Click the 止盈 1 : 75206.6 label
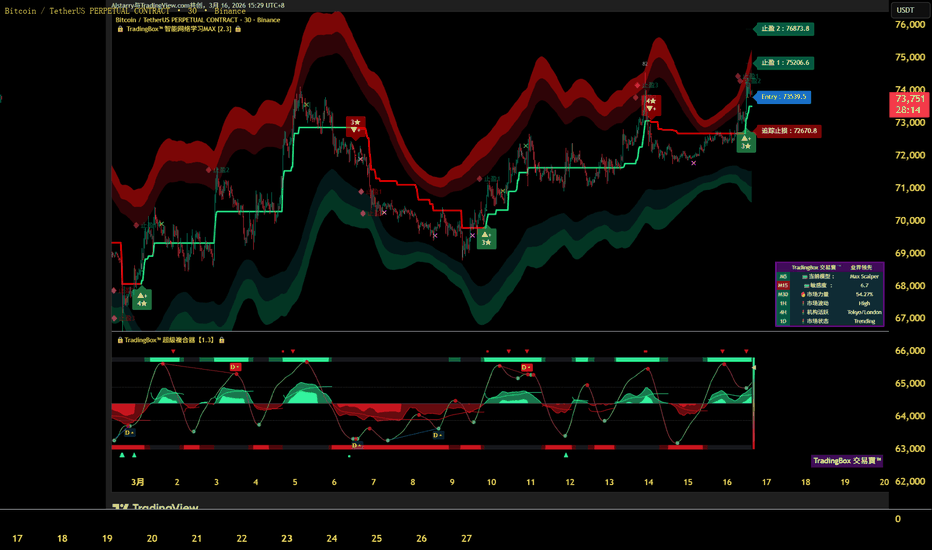The image size is (932, 550). pyautogui.click(x=784, y=62)
